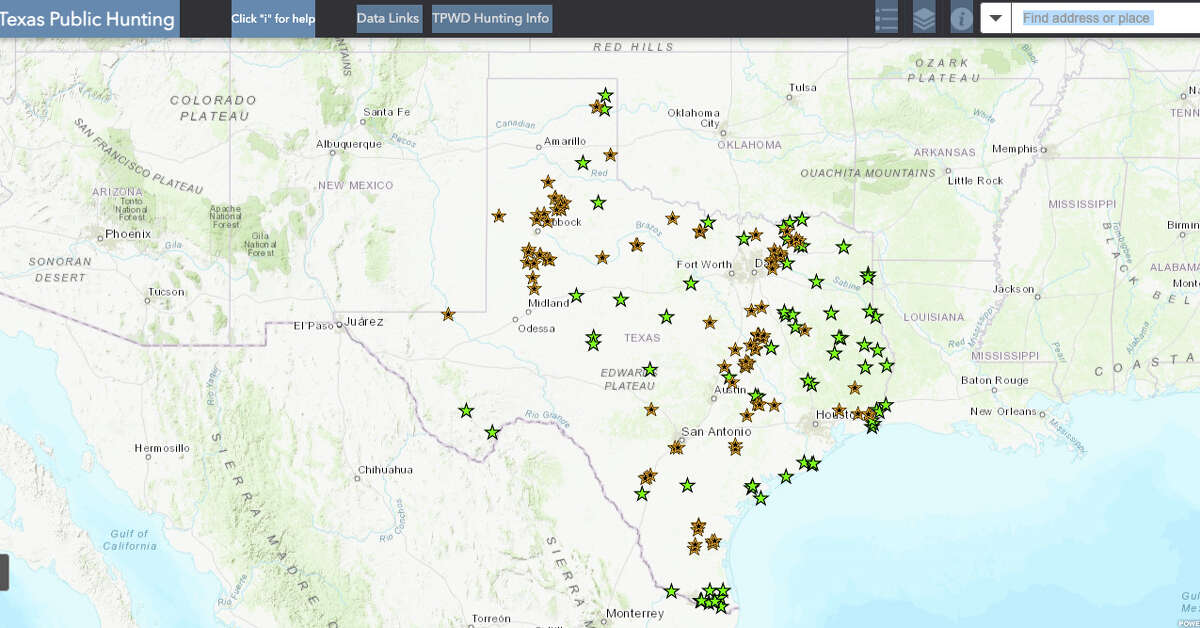The width and height of the screenshot is (1200, 628).
Task: Click the info "i" icon
Action: [x=961, y=18]
